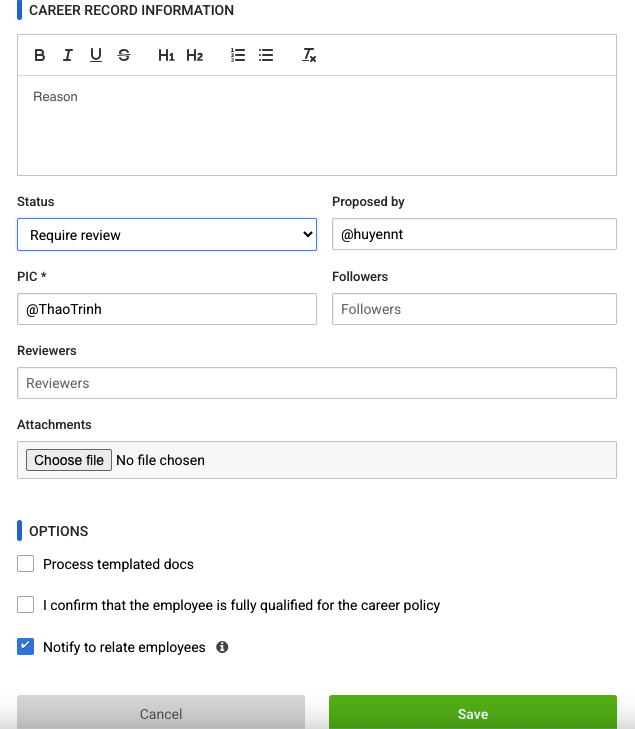
Task: Click the Reviewers input field
Action: tap(317, 383)
